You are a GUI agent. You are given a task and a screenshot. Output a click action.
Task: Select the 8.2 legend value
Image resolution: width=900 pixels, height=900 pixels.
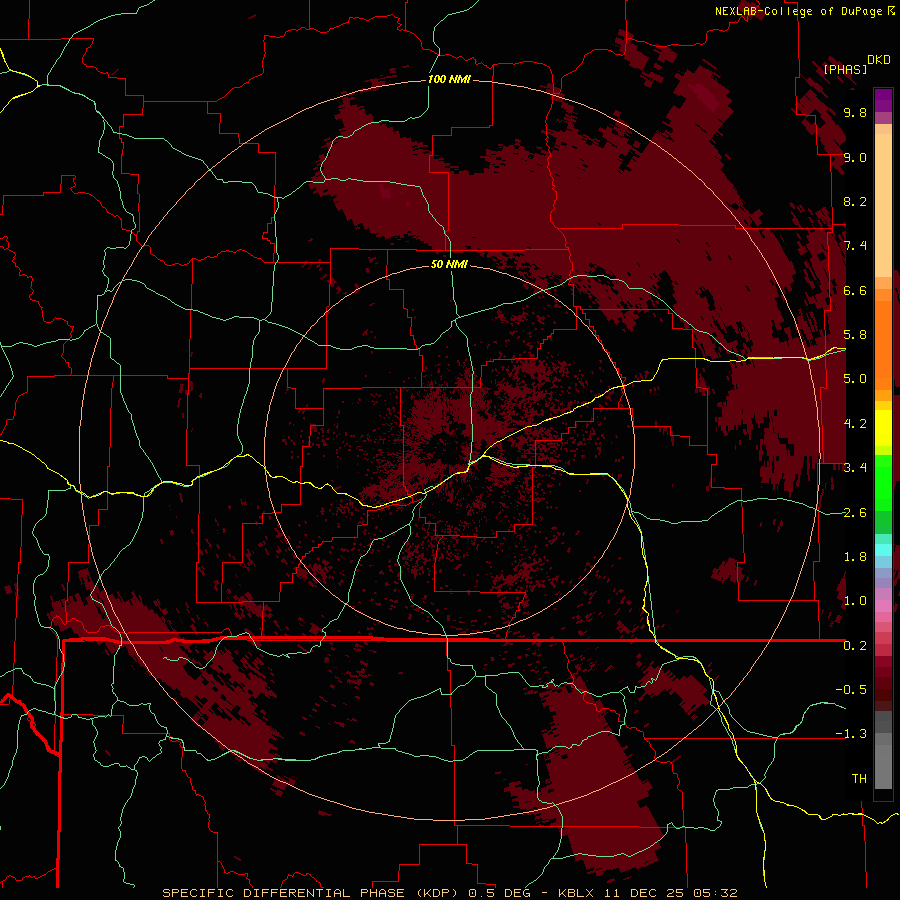coord(855,201)
